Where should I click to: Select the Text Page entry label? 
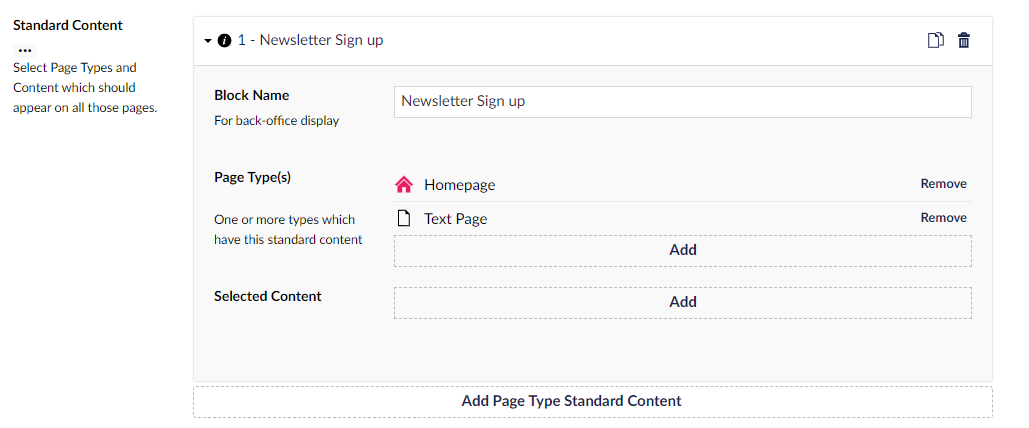pyautogui.click(x=455, y=219)
